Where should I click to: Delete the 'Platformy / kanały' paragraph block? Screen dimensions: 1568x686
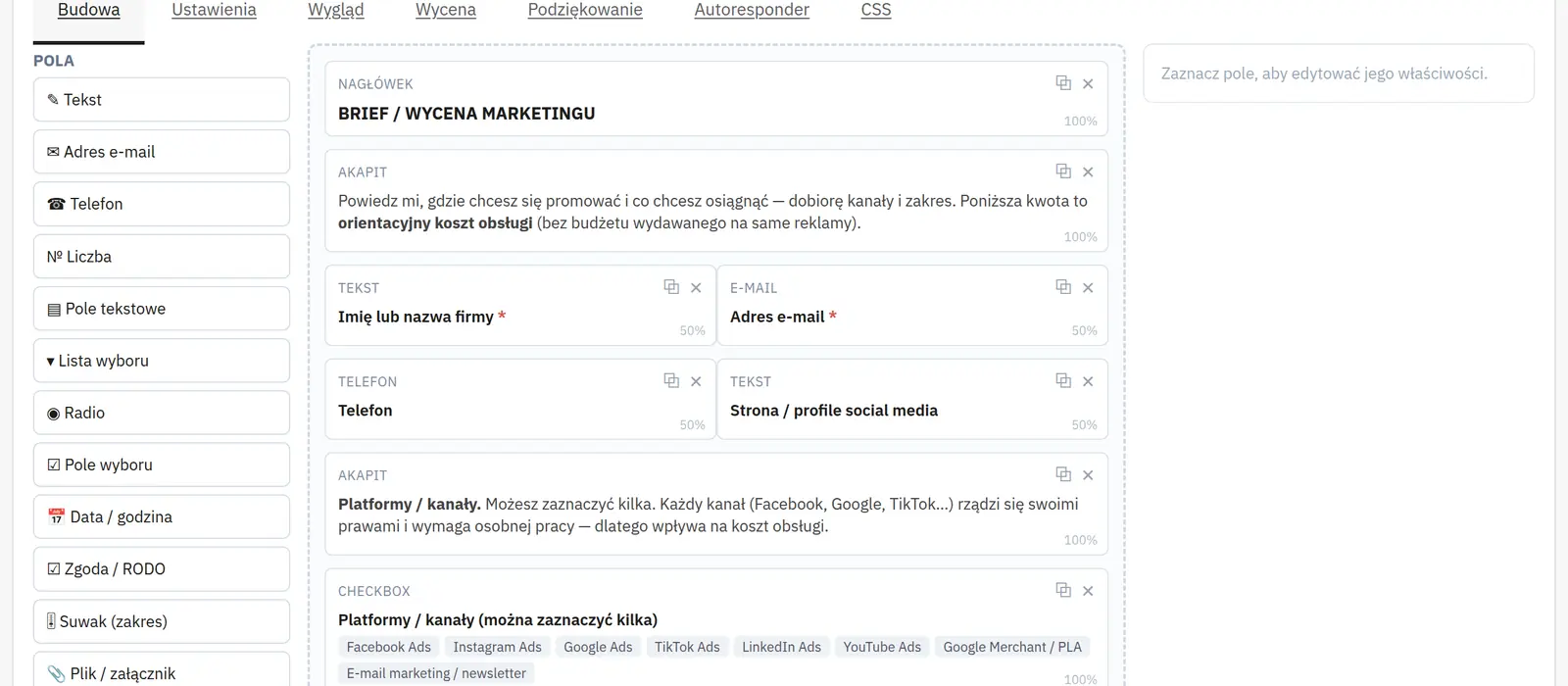pyautogui.click(x=1088, y=475)
